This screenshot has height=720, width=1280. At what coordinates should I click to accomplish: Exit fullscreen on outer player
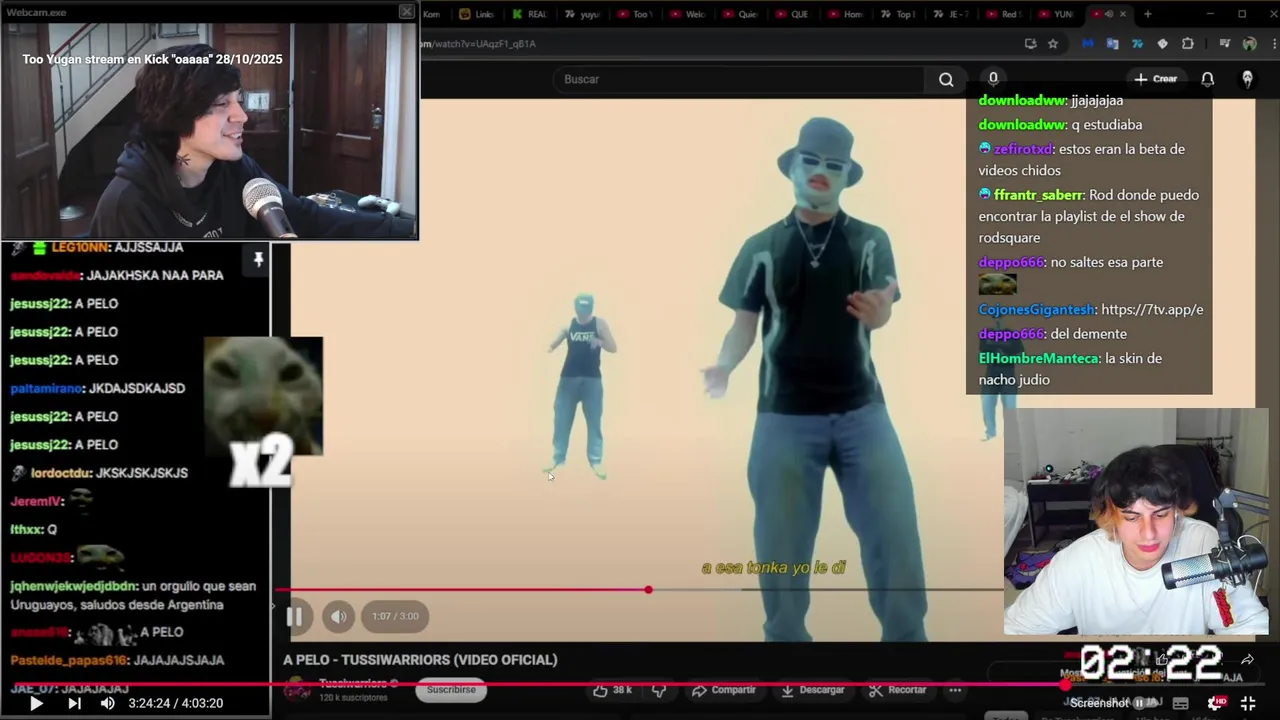pos(1248,703)
